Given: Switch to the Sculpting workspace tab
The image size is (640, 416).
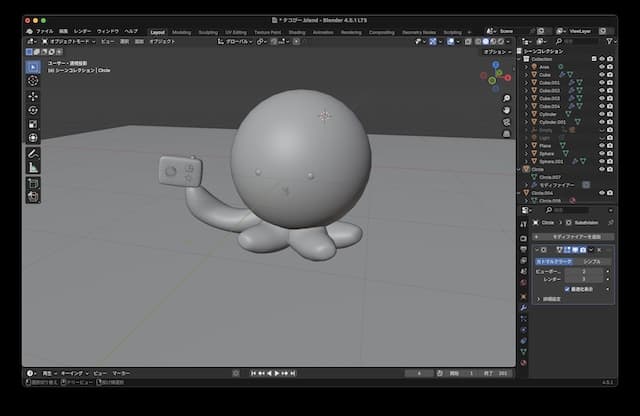Looking at the screenshot, I should click(x=208, y=32).
